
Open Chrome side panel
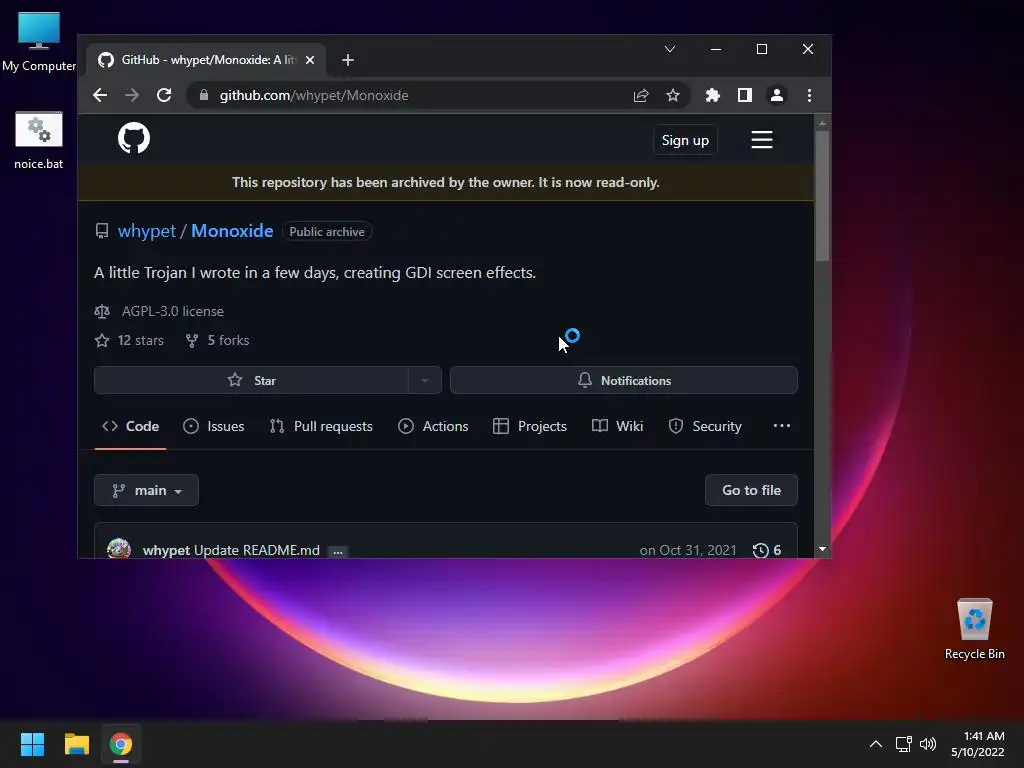[744, 95]
